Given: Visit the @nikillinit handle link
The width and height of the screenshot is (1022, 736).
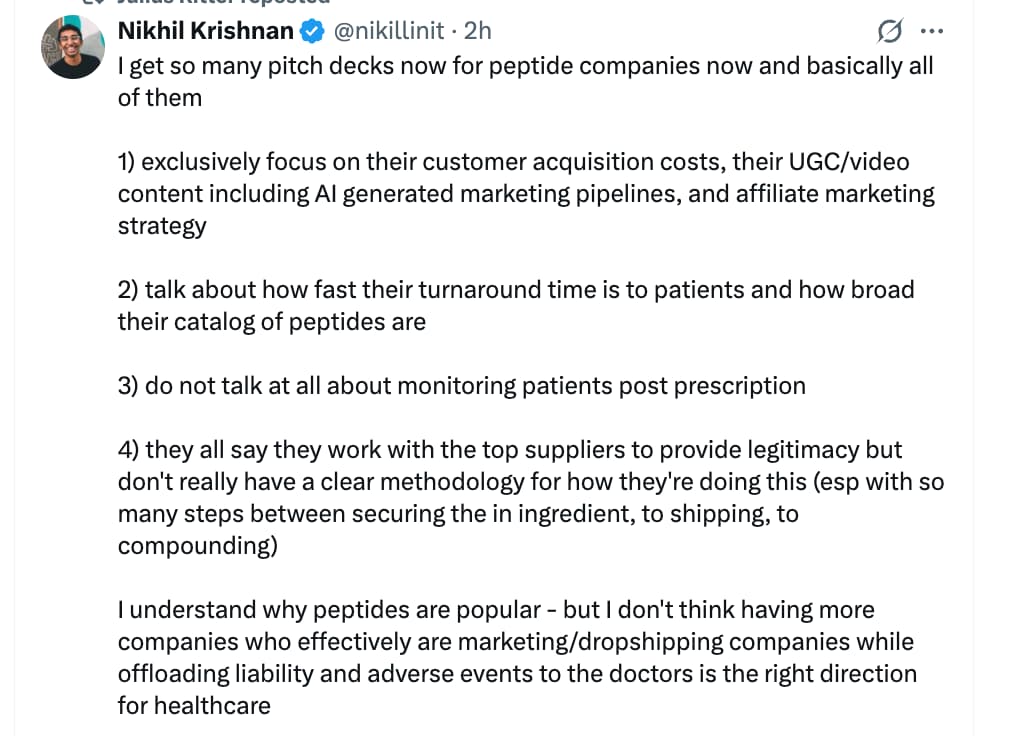Looking at the screenshot, I should pyautogui.click(x=387, y=31).
